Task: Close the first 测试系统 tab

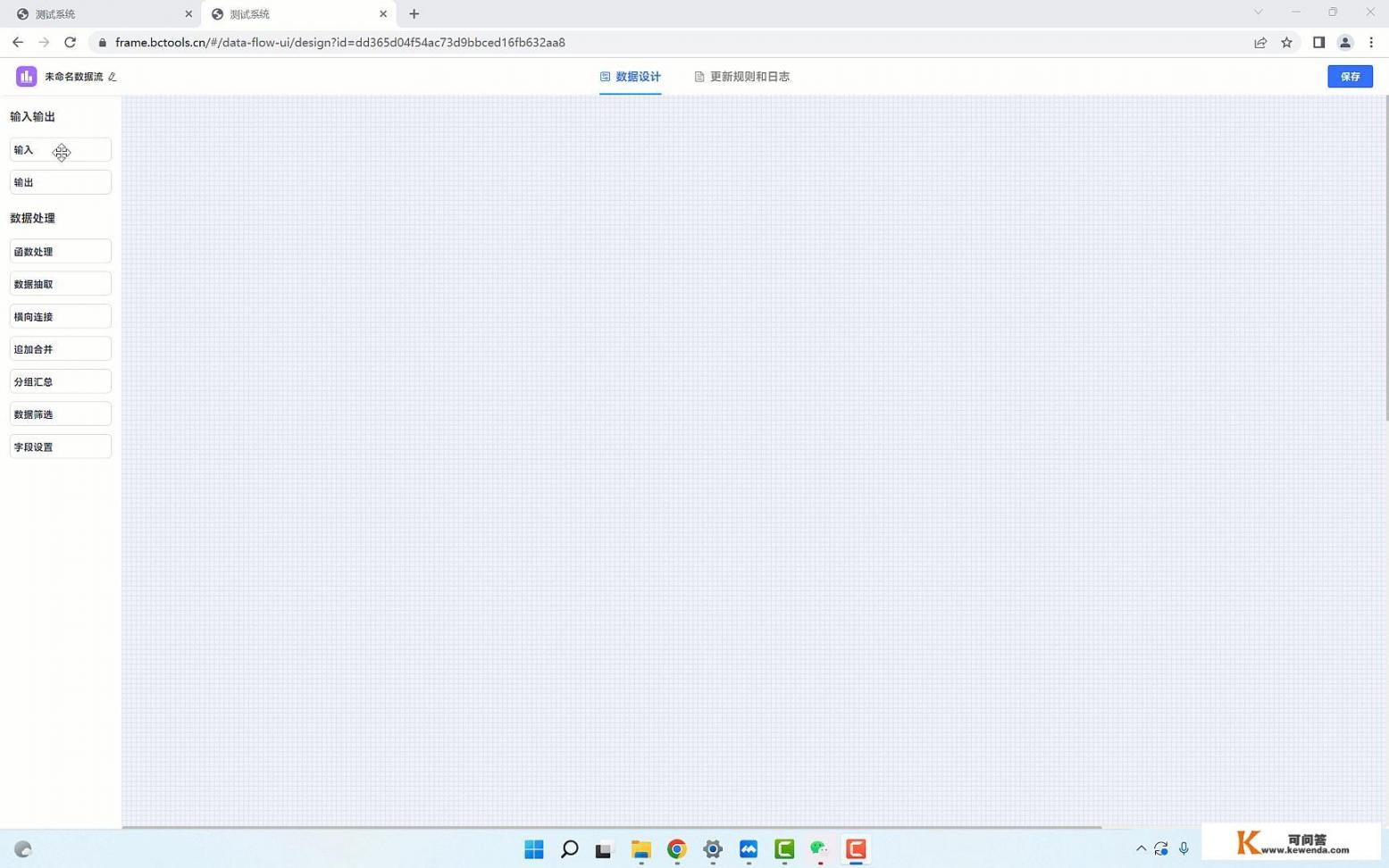Action: click(188, 14)
